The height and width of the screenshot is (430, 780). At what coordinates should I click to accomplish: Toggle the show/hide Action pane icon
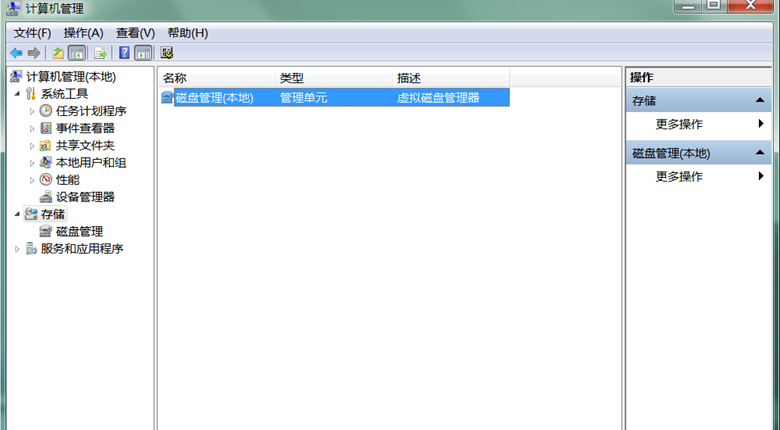(143, 53)
